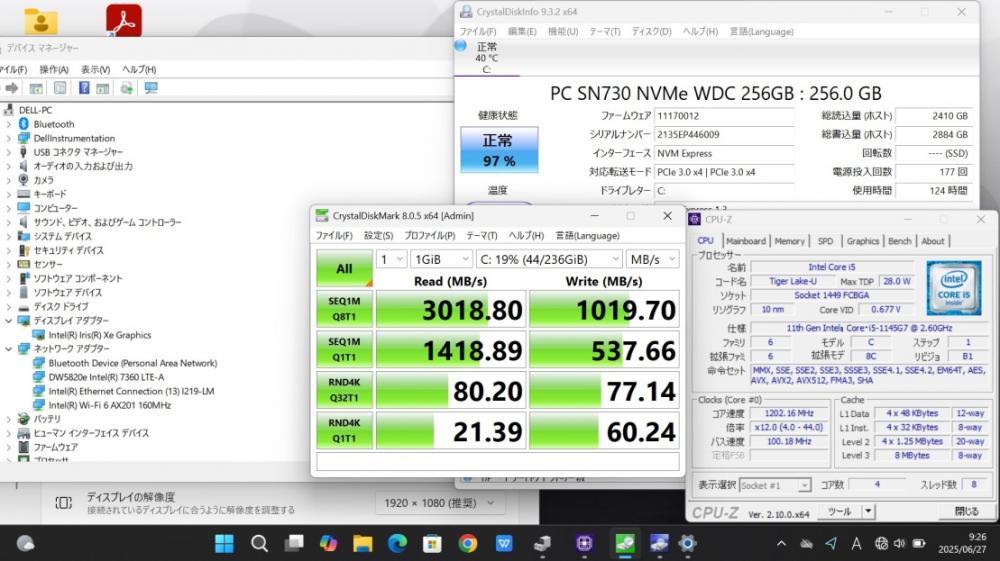Select the C: drive status at top of CrystalDiskInfo
Image resolution: width=1000 pixels, height=561 pixels.
pos(486,57)
